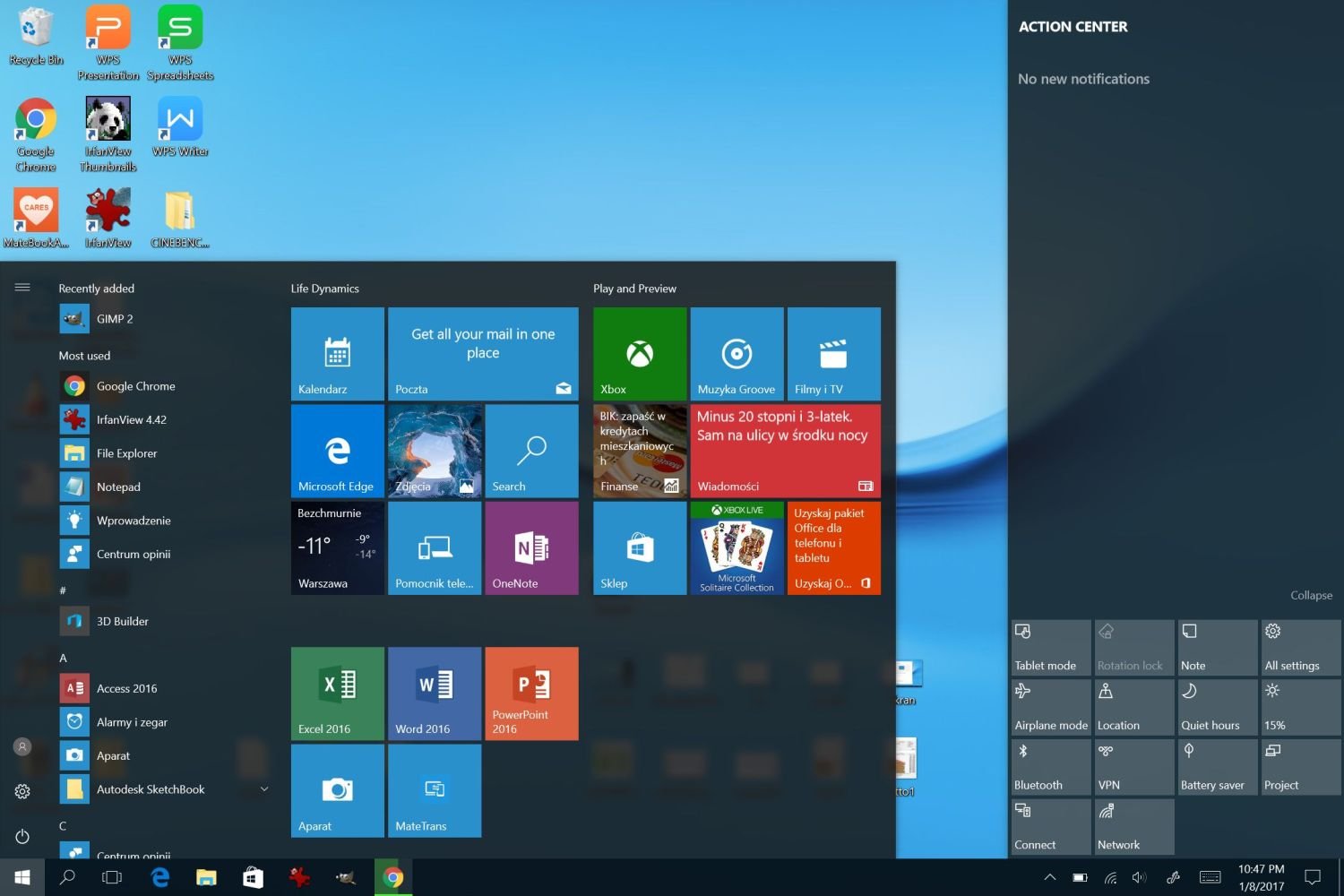Open the Note quick action

1218,648
